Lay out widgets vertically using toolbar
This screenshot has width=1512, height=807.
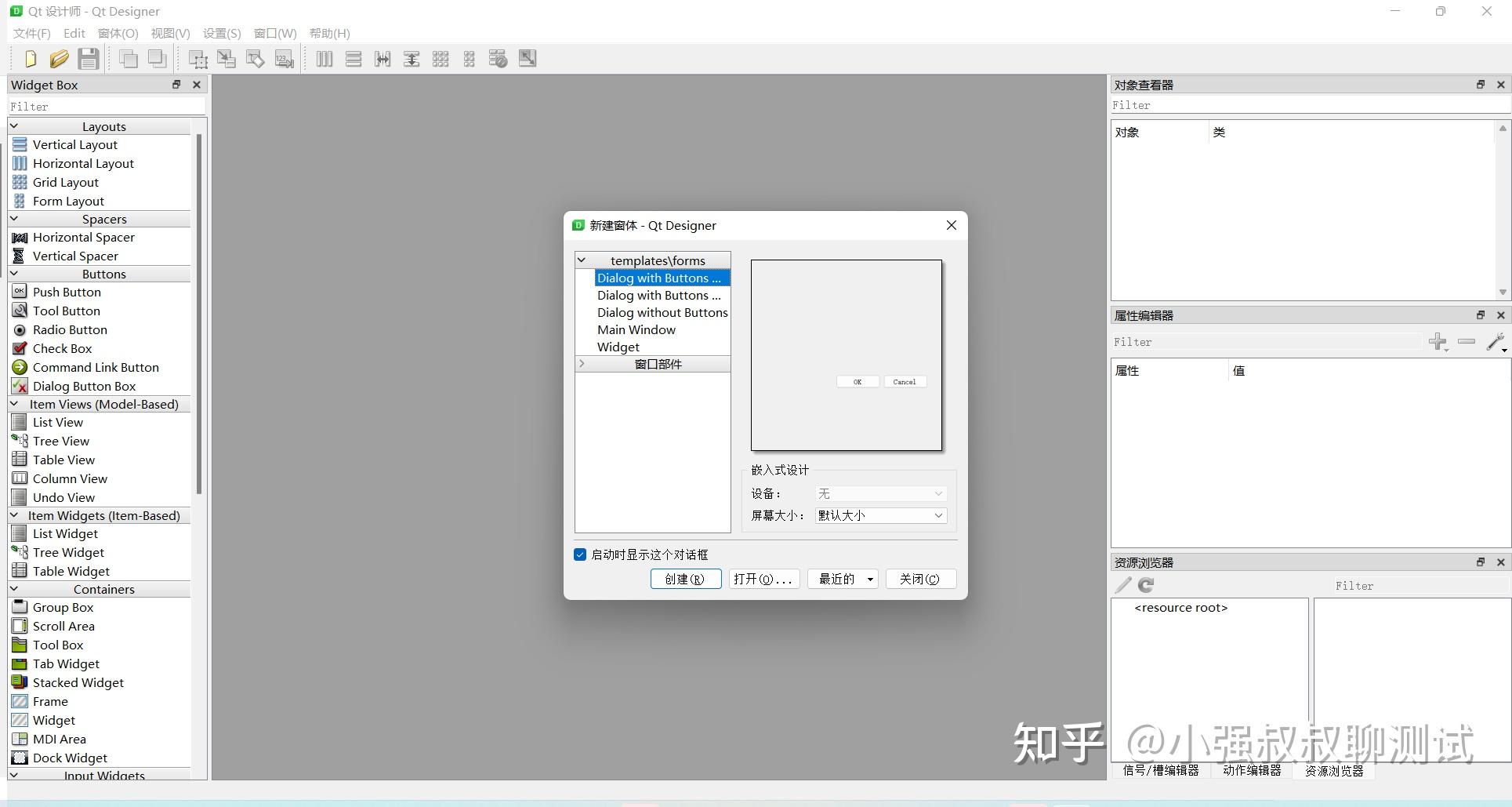[x=354, y=58]
